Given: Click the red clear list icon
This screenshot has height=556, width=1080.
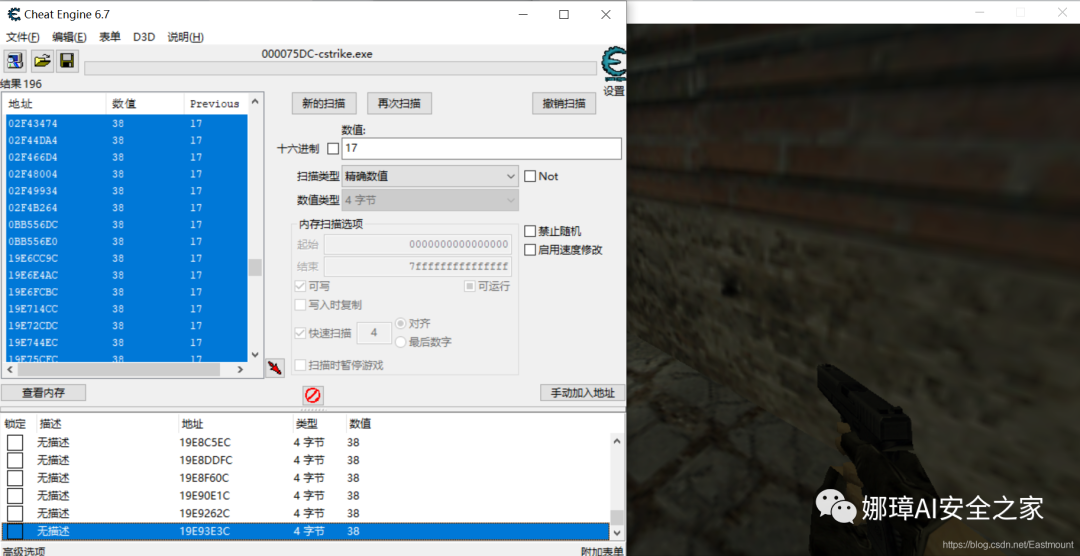Looking at the screenshot, I should 313,395.
